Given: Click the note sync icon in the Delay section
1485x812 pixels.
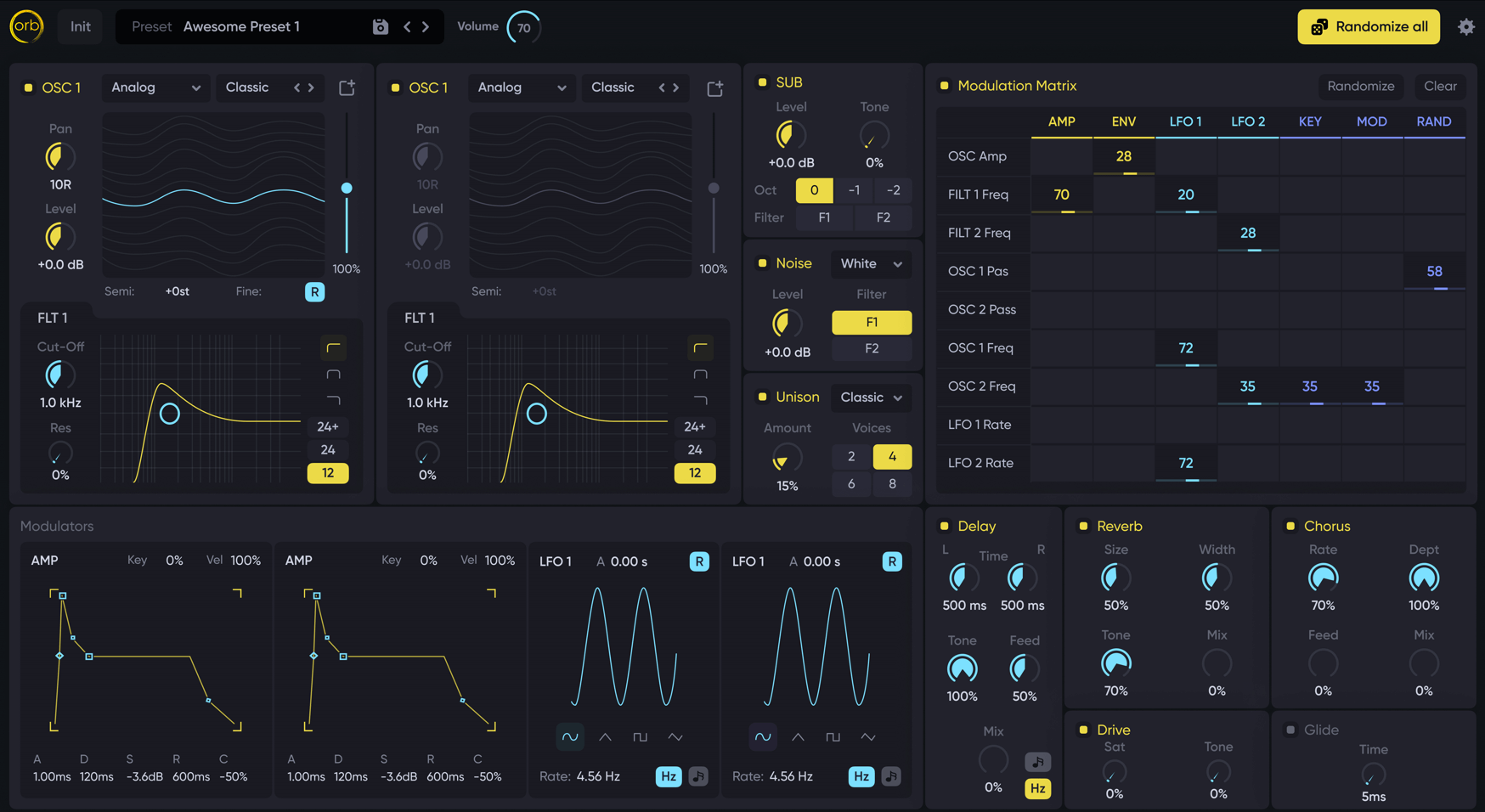Looking at the screenshot, I should click(1037, 761).
